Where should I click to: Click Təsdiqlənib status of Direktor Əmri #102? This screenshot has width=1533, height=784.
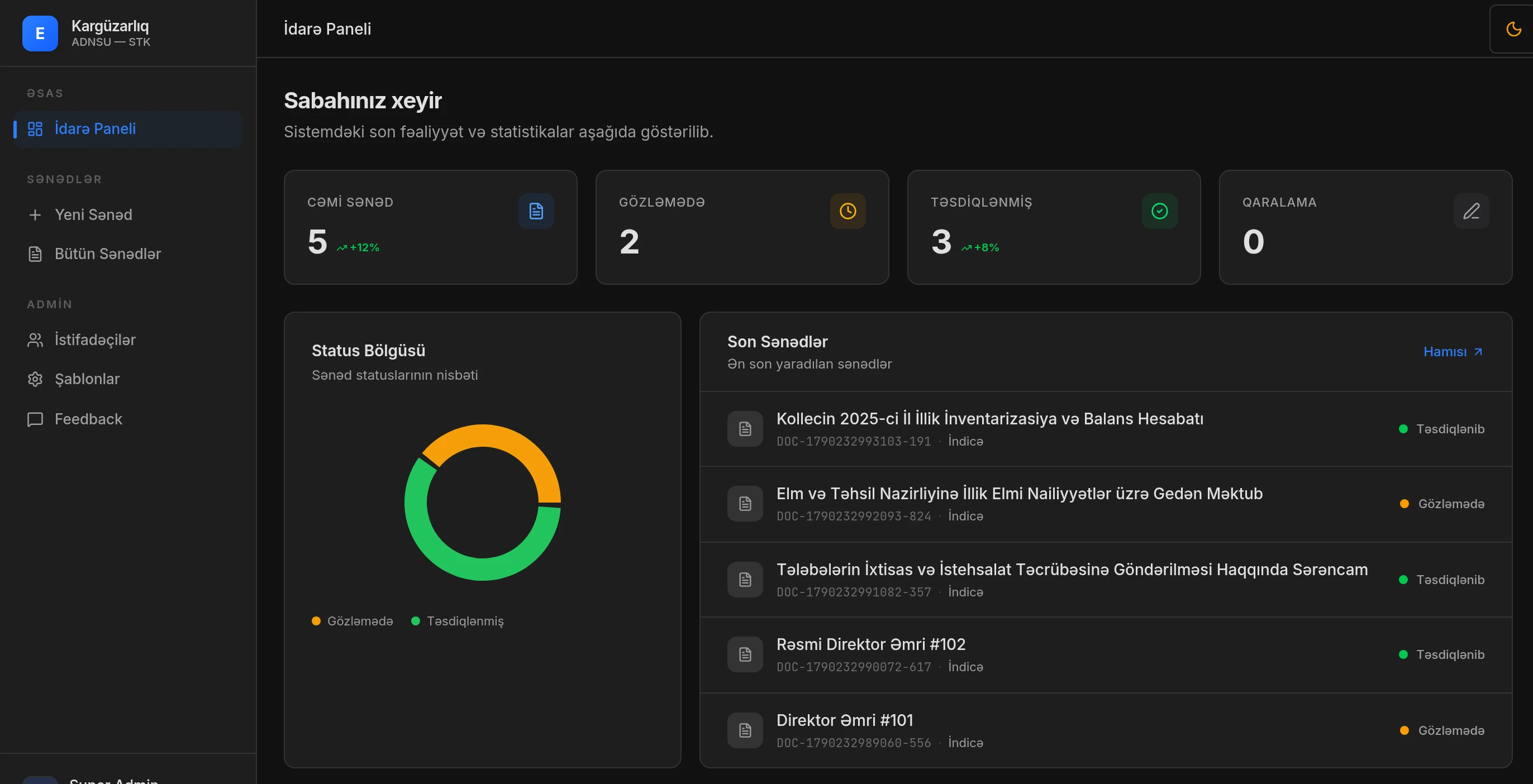coord(1441,655)
